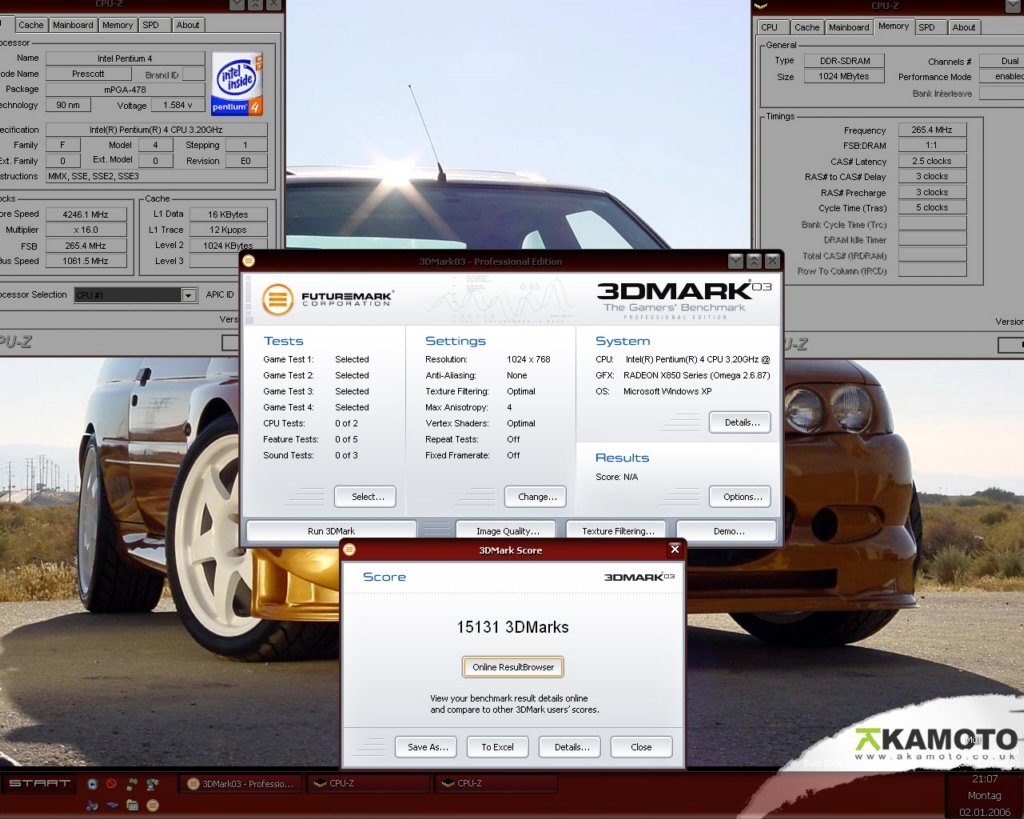The width and height of the screenshot is (1024, 819).
Task: Export score with To Excel button
Action: [x=498, y=747]
